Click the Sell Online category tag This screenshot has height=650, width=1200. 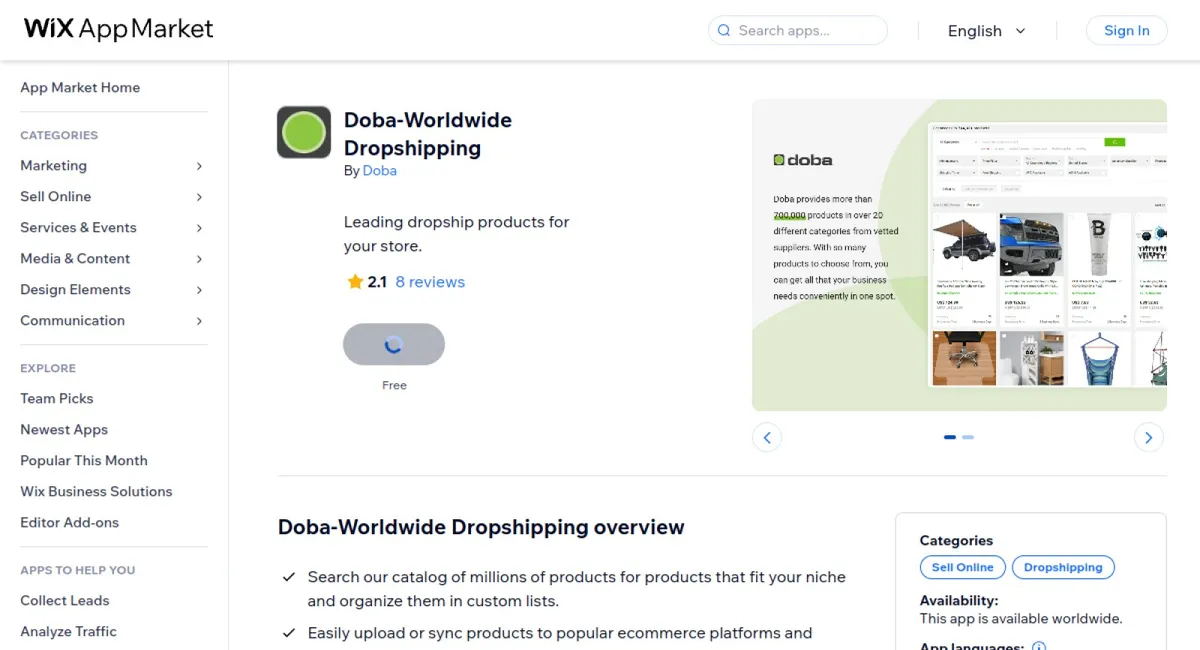(x=963, y=567)
